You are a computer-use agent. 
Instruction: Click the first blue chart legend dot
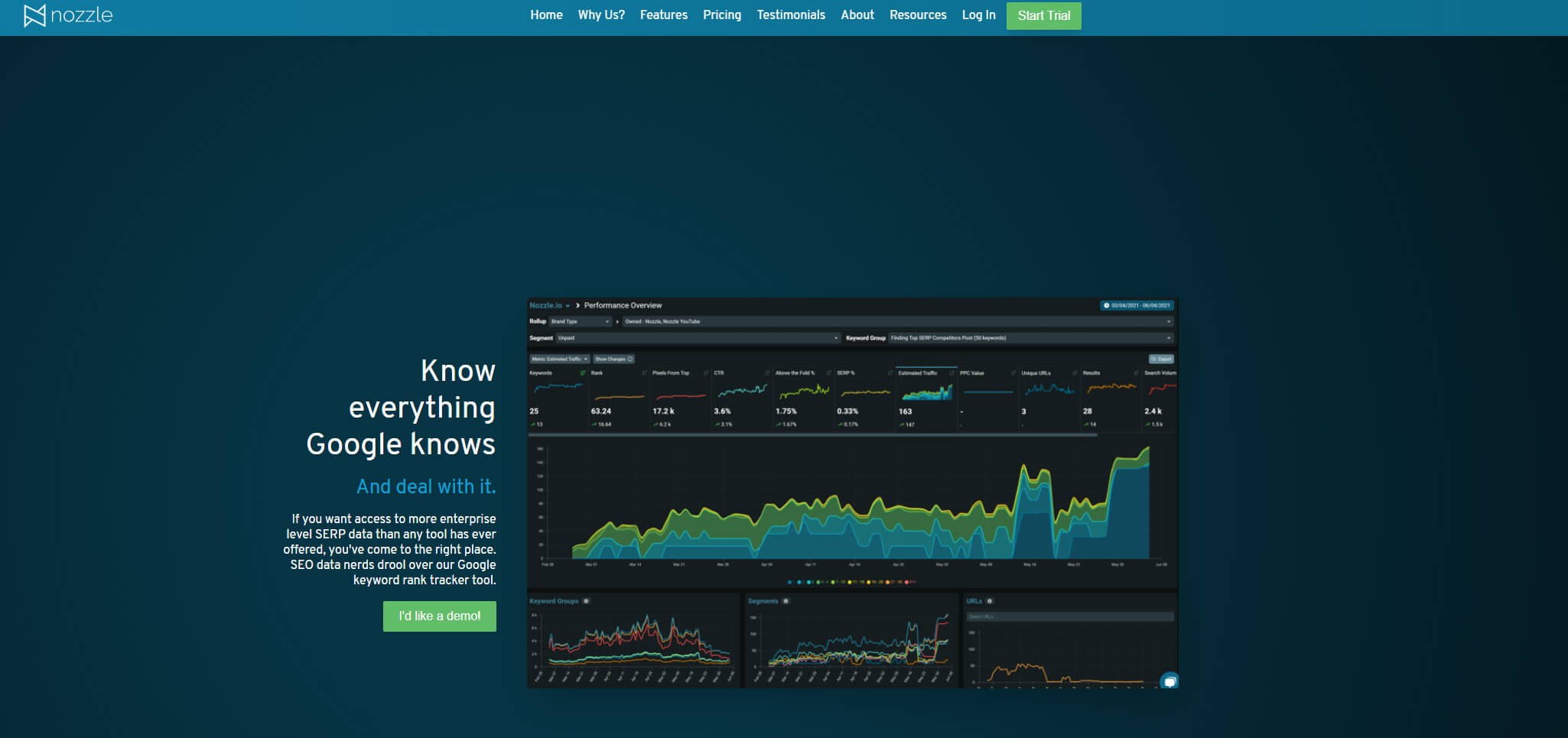[x=789, y=582]
